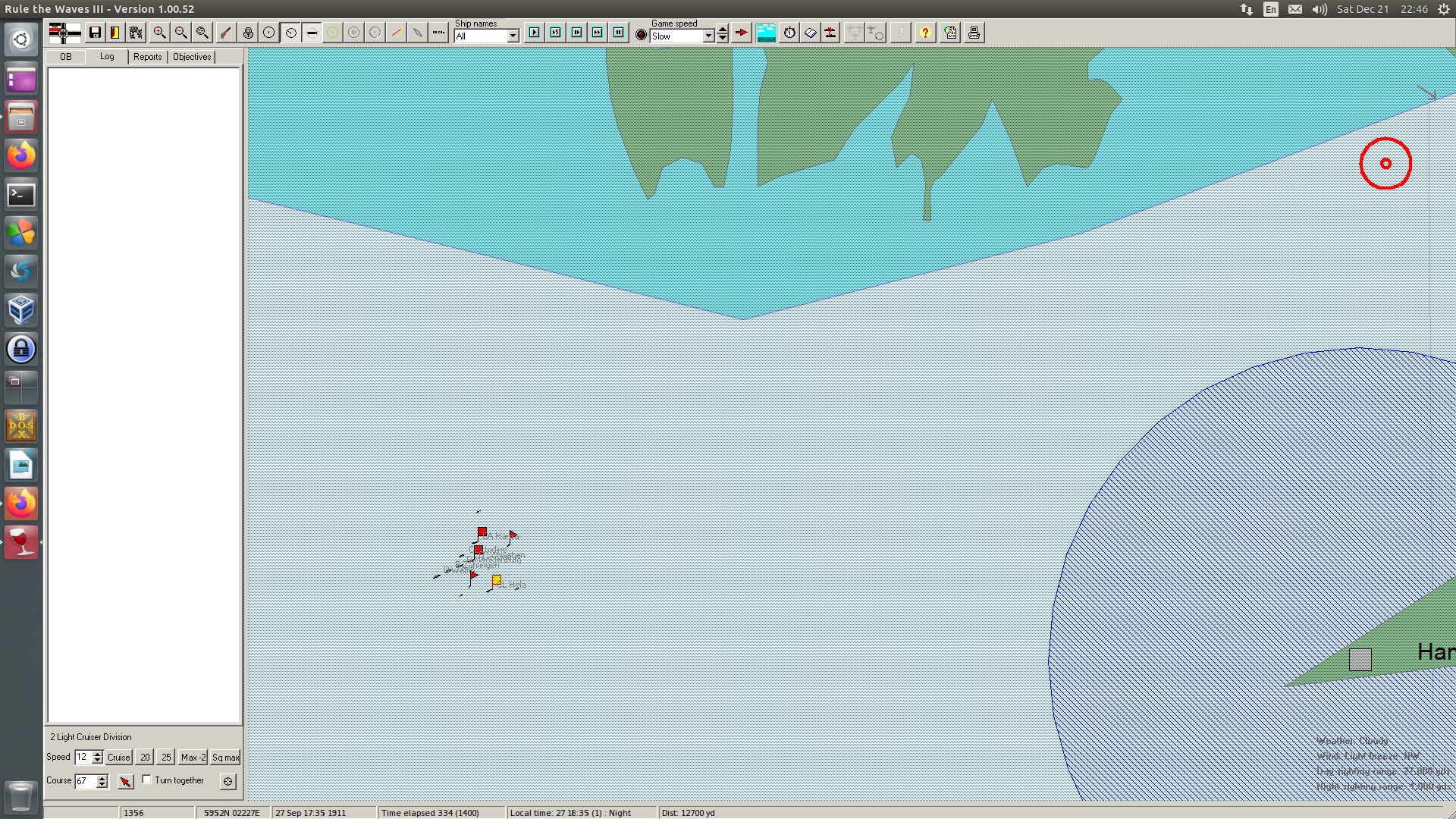Screen dimensions: 1456x819
Task: Click the red right arrow icon
Action: point(742,33)
